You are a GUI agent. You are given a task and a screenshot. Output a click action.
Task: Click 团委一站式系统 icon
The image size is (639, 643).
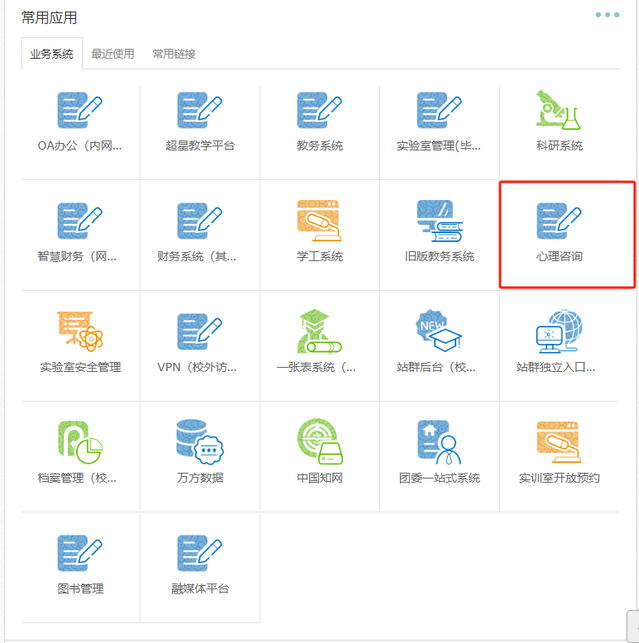439,442
